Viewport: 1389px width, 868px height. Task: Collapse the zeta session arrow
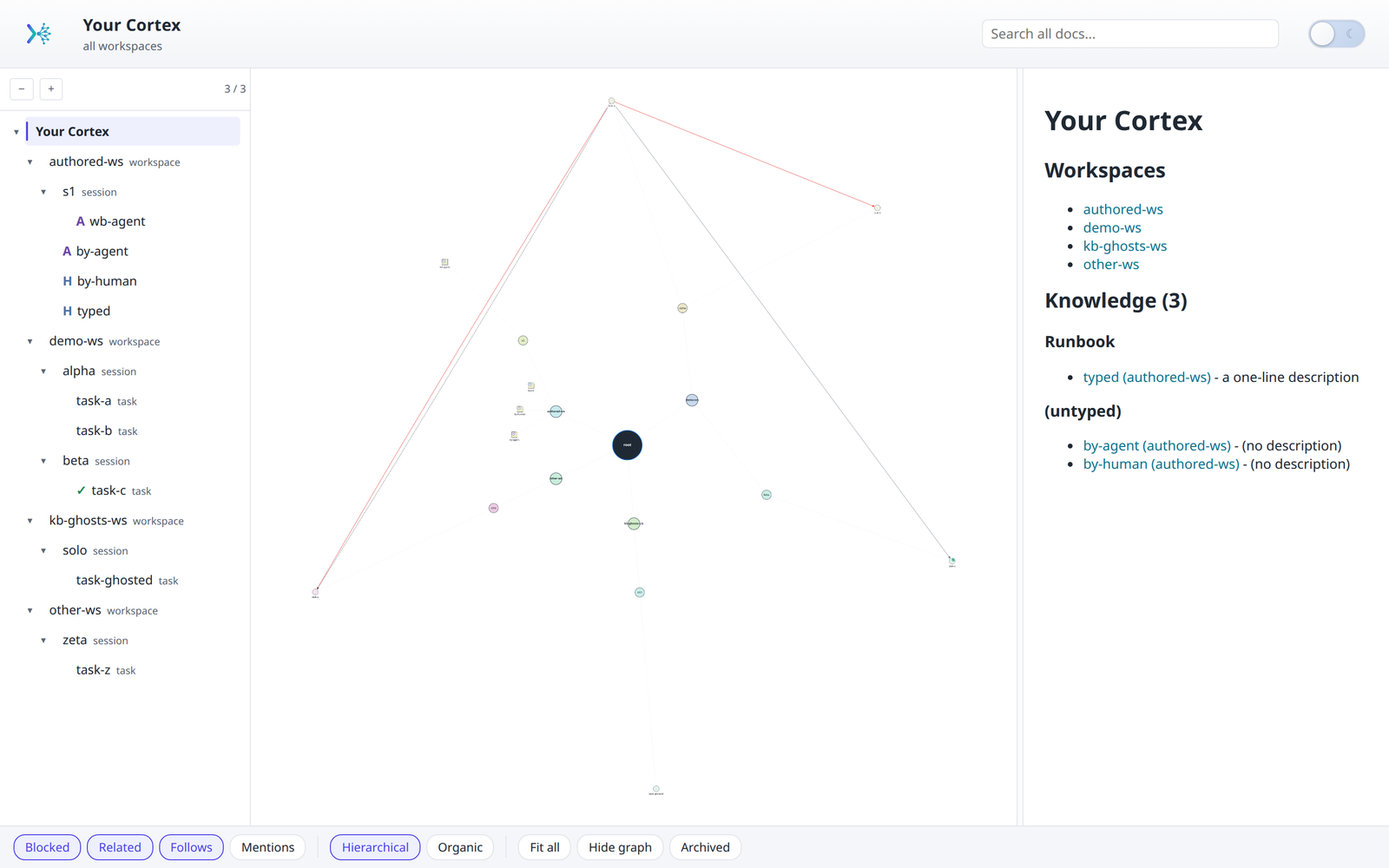pos(43,641)
